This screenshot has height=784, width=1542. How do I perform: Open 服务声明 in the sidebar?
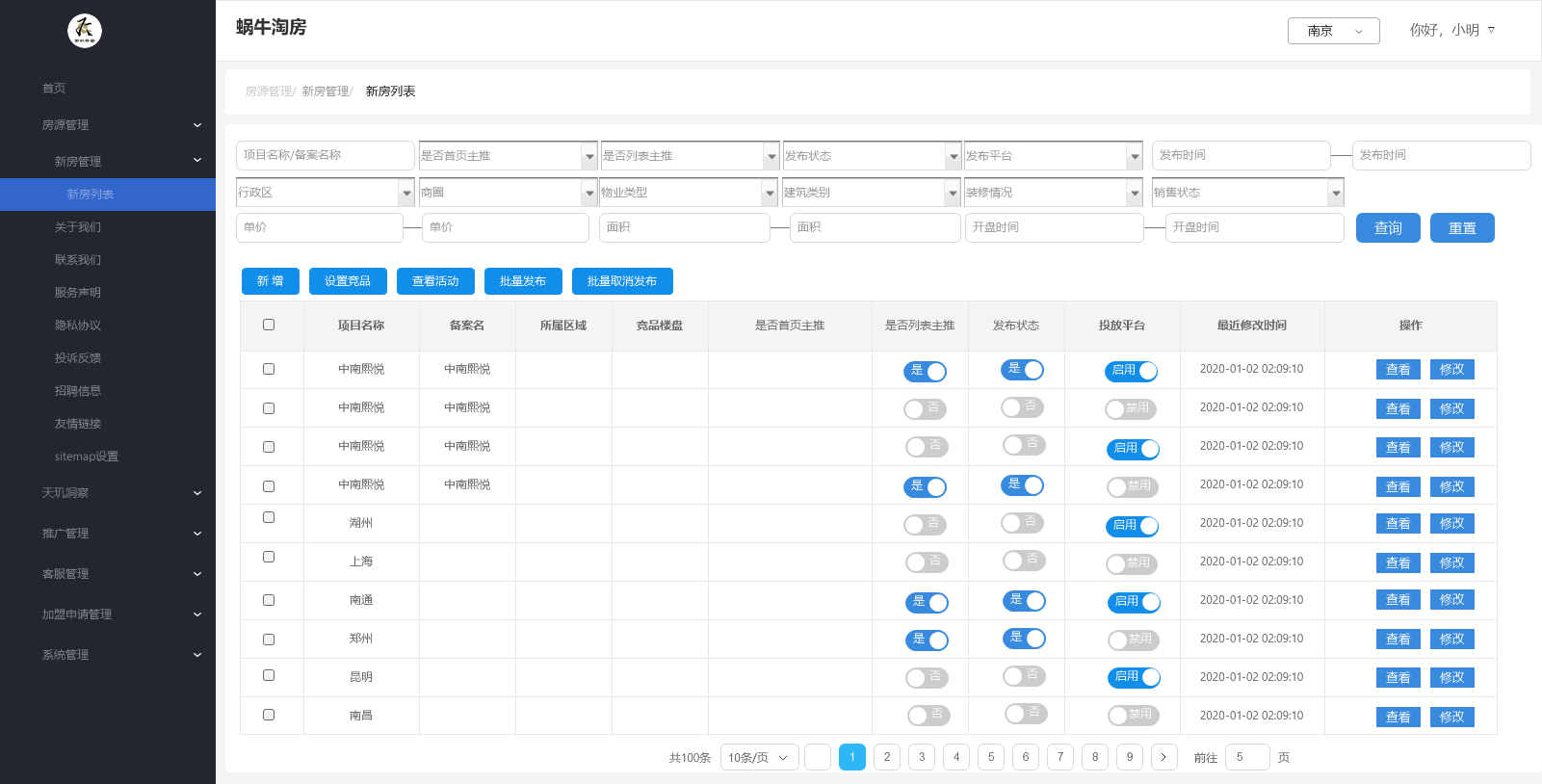coord(78,293)
